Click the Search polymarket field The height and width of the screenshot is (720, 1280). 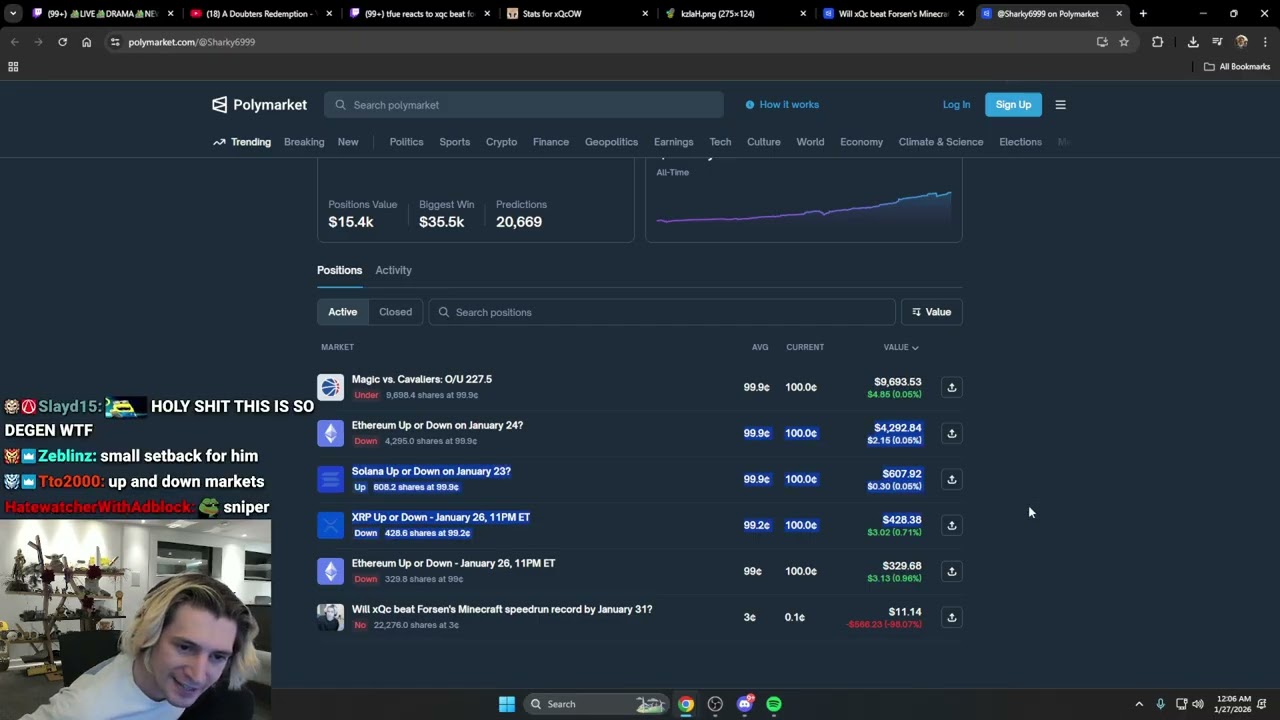524,105
